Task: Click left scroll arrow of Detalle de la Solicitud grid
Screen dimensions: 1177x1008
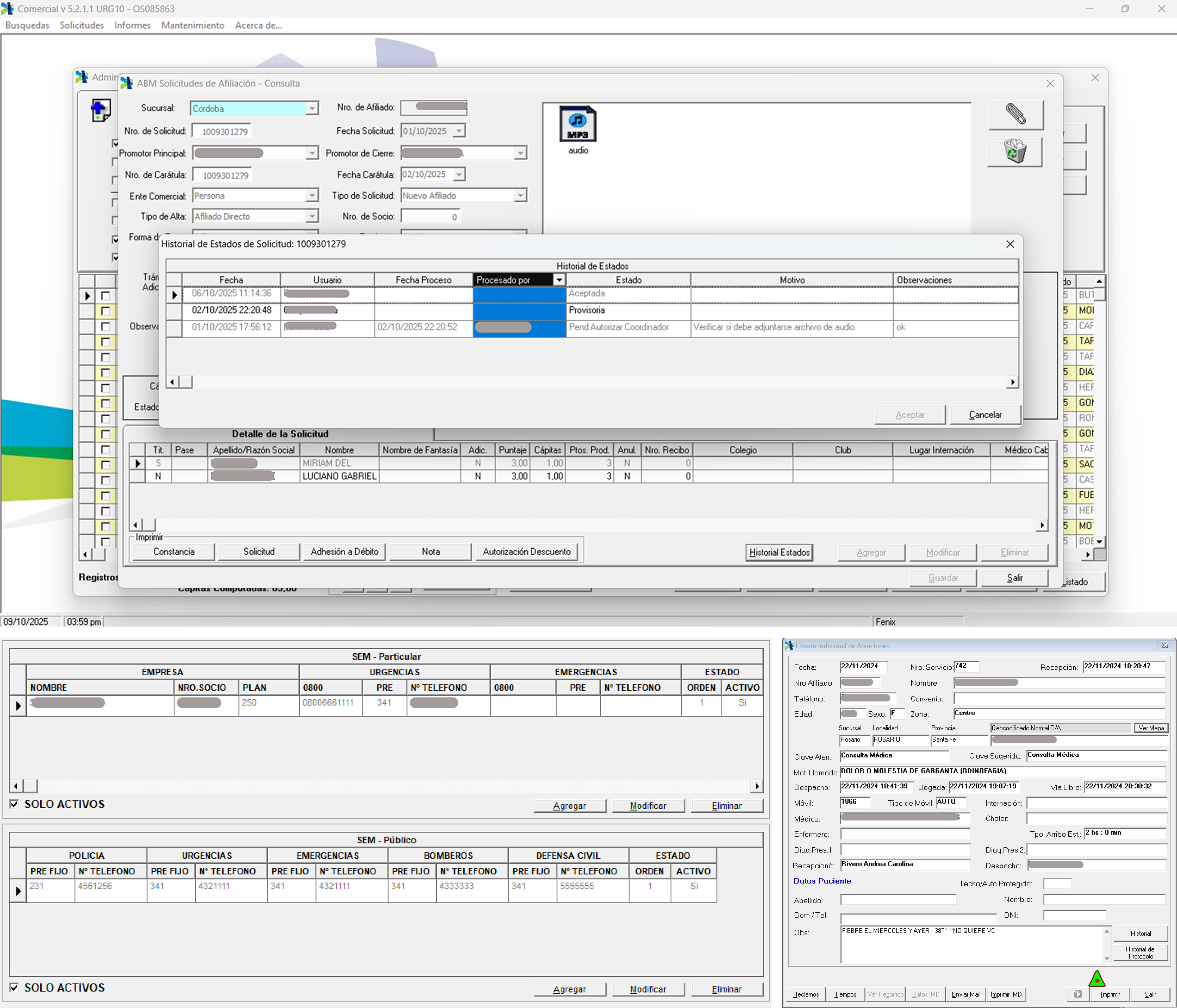Action: (135, 525)
